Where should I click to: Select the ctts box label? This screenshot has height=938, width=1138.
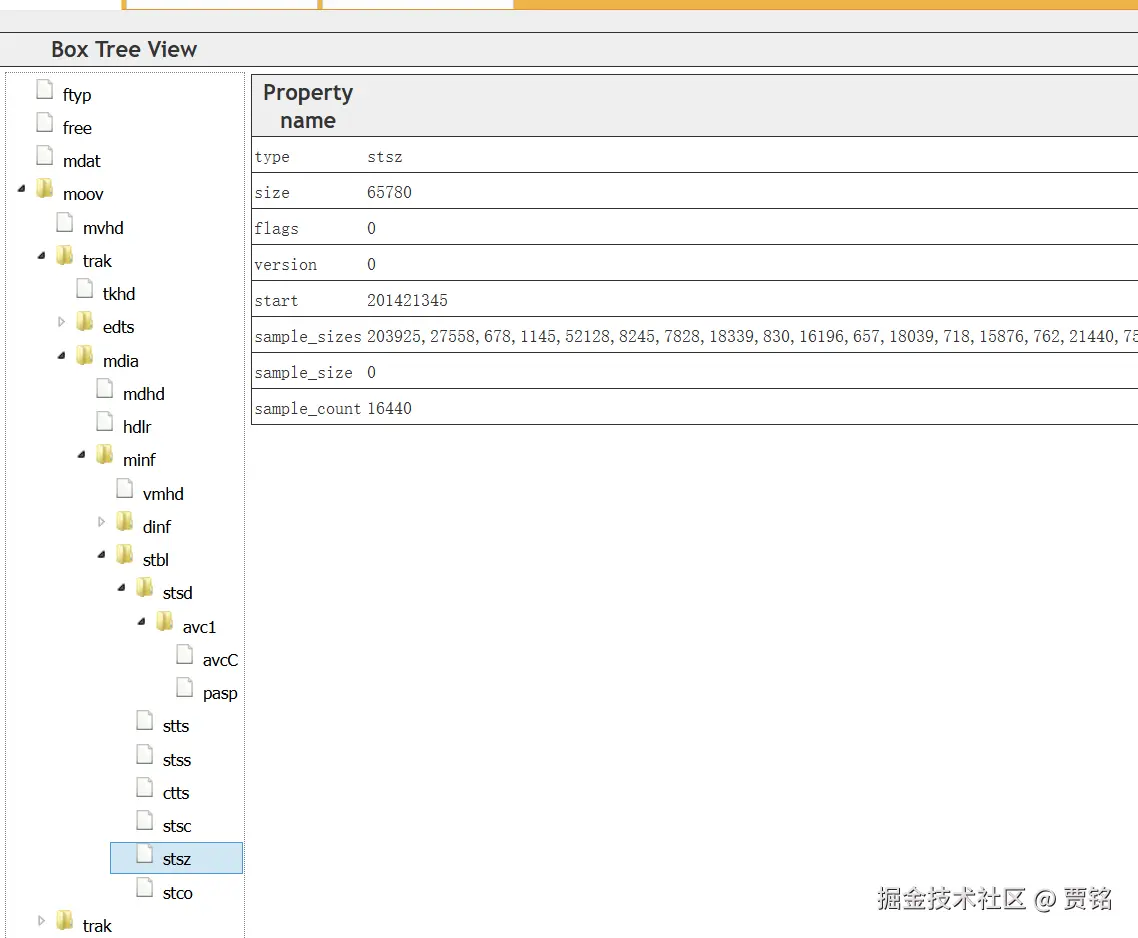(176, 793)
